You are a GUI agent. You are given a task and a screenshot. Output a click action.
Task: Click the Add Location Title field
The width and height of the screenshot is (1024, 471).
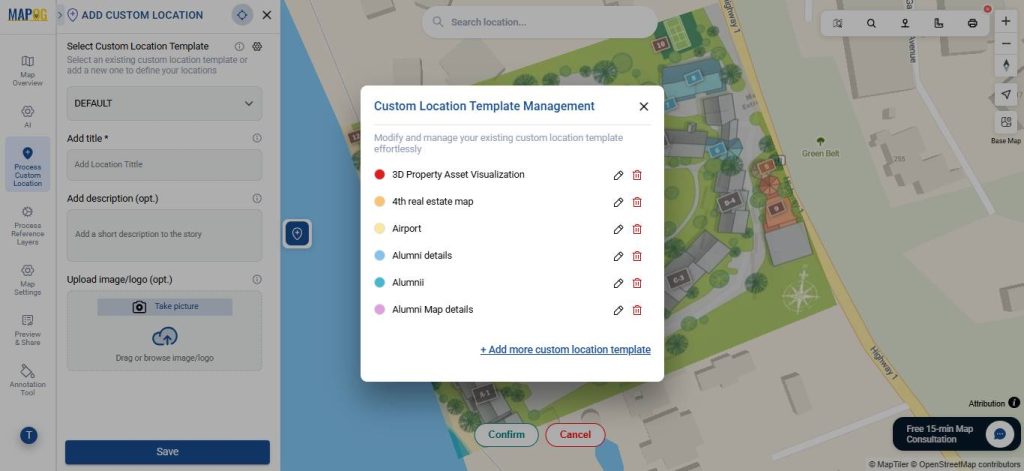coord(165,165)
